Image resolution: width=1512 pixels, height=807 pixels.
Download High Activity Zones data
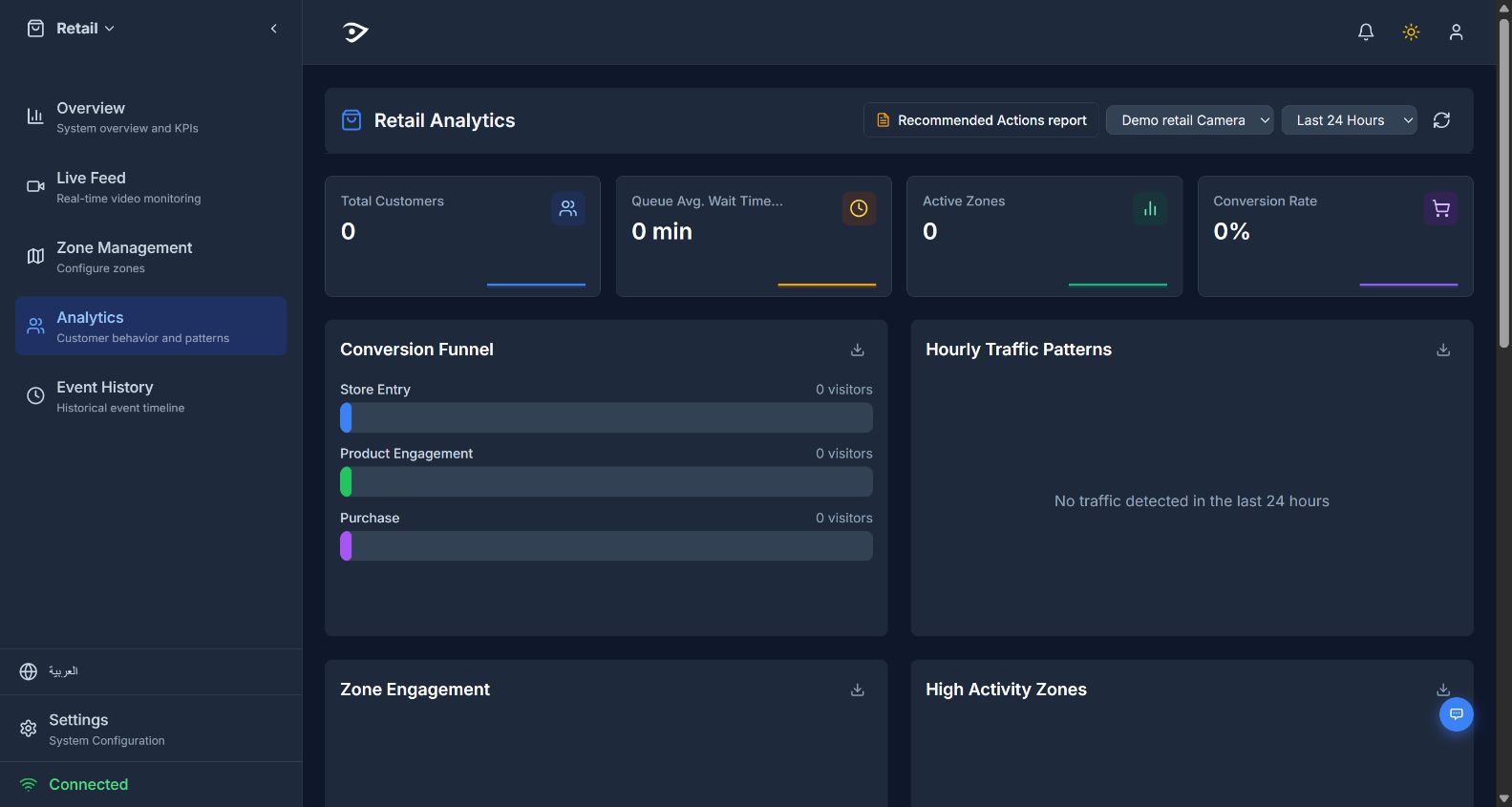(x=1443, y=690)
